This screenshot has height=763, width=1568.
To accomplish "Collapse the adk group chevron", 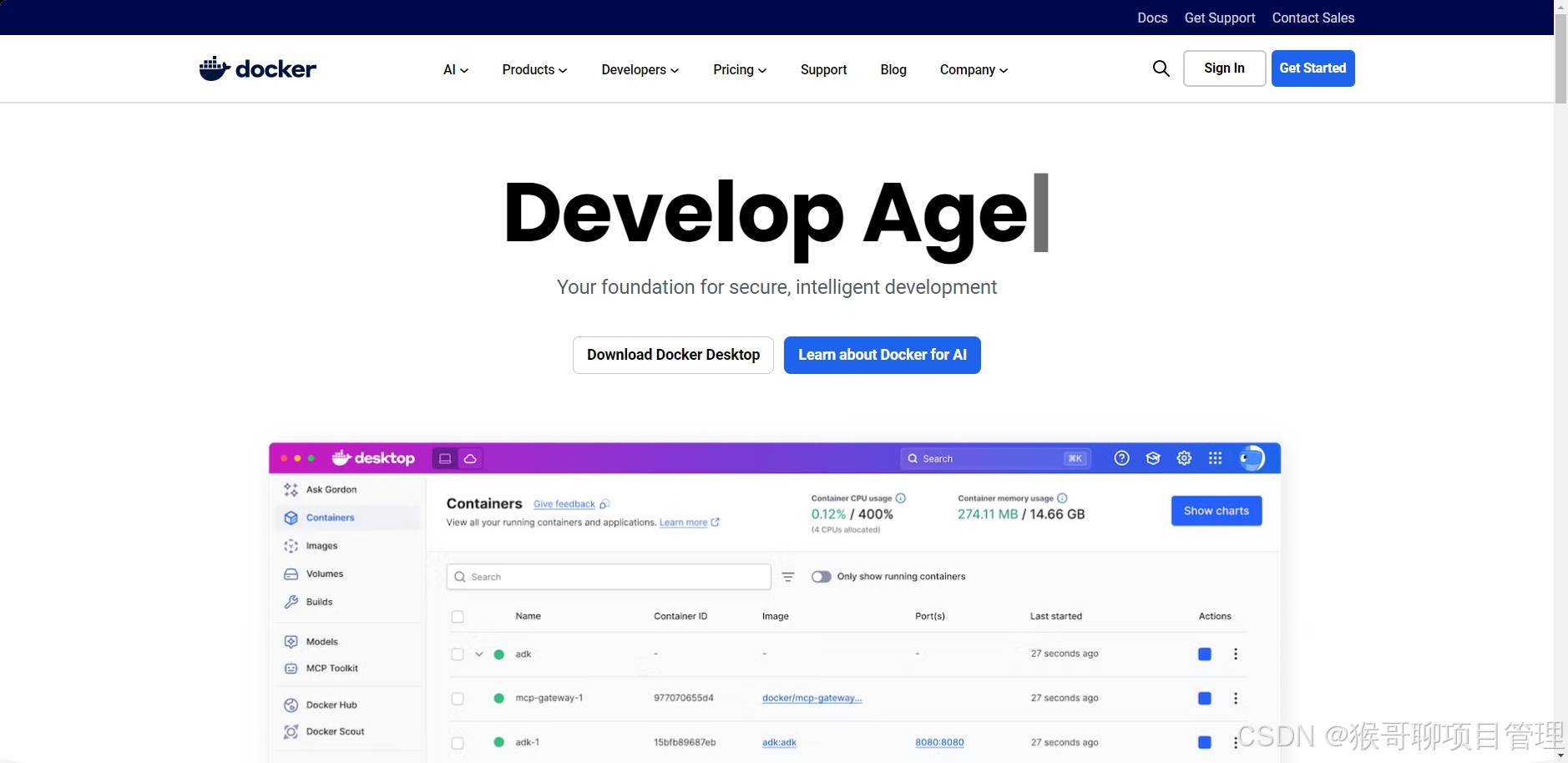I will click(x=479, y=654).
